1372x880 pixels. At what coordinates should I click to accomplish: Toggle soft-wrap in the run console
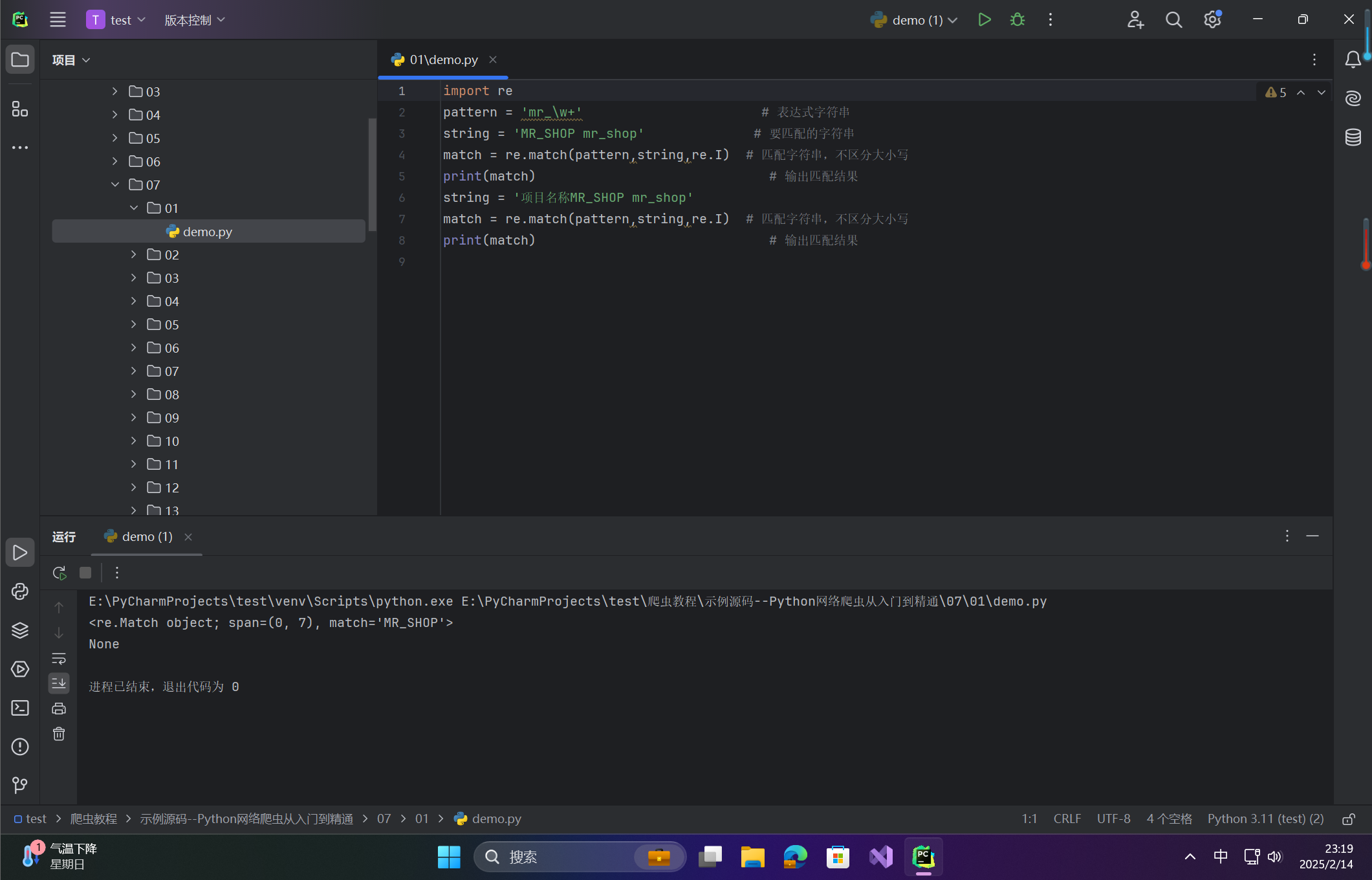pyautogui.click(x=59, y=658)
